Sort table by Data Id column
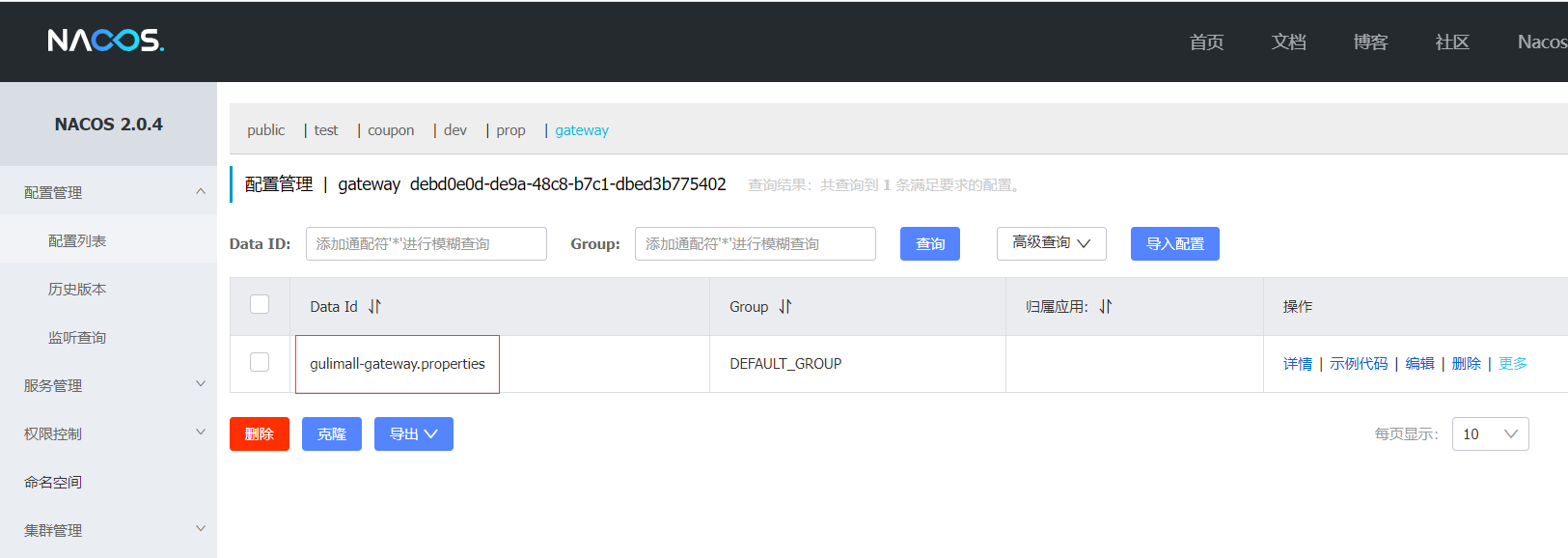This screenshot has height=558, width=1568. [374, 306]
